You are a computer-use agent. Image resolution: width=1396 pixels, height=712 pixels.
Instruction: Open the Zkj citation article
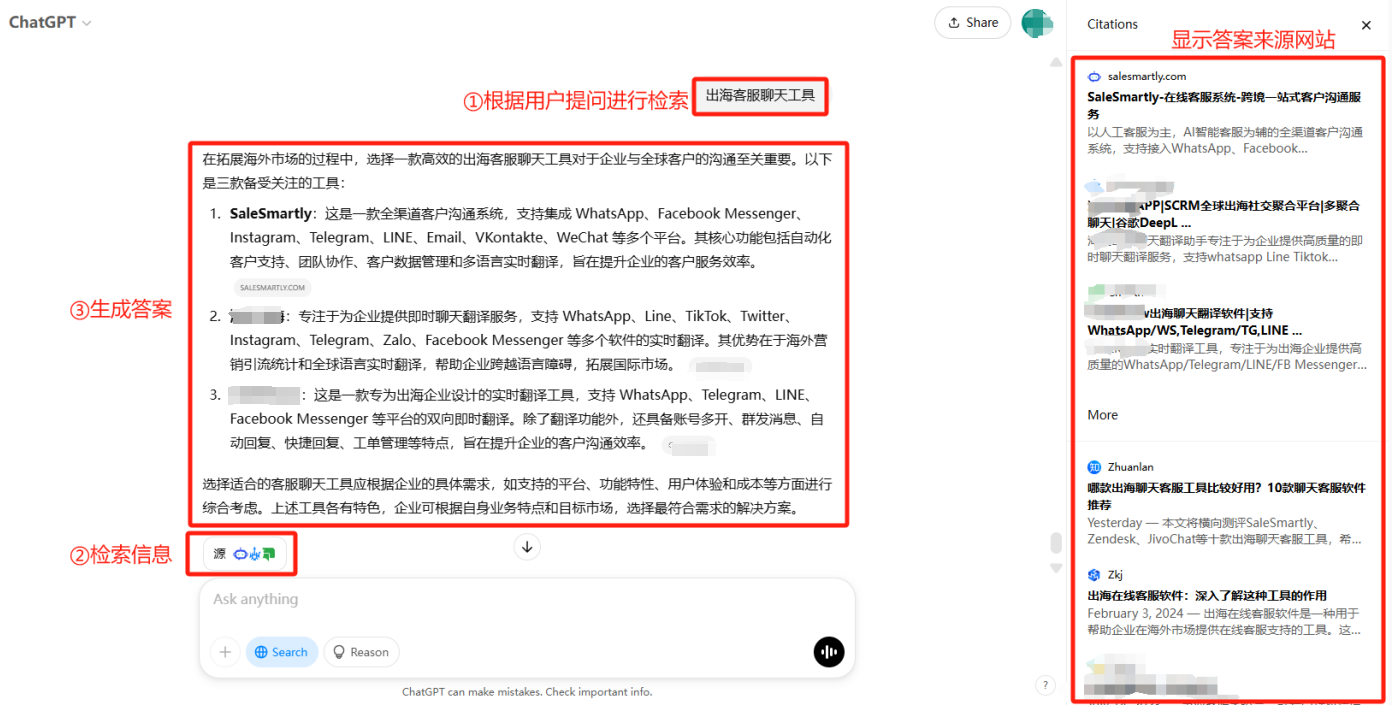coord(1207,596)
